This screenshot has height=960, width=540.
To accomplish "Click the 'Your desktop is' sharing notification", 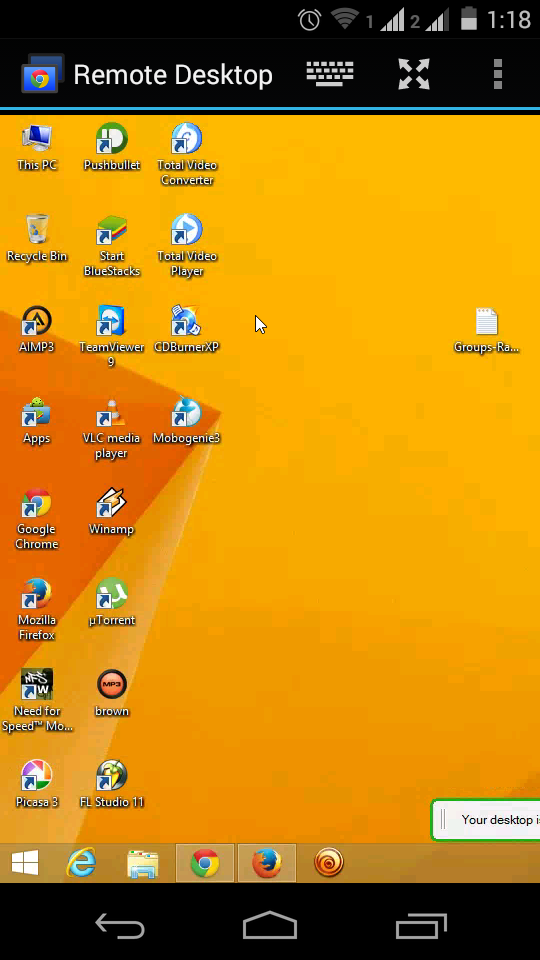I will point(486,820).
